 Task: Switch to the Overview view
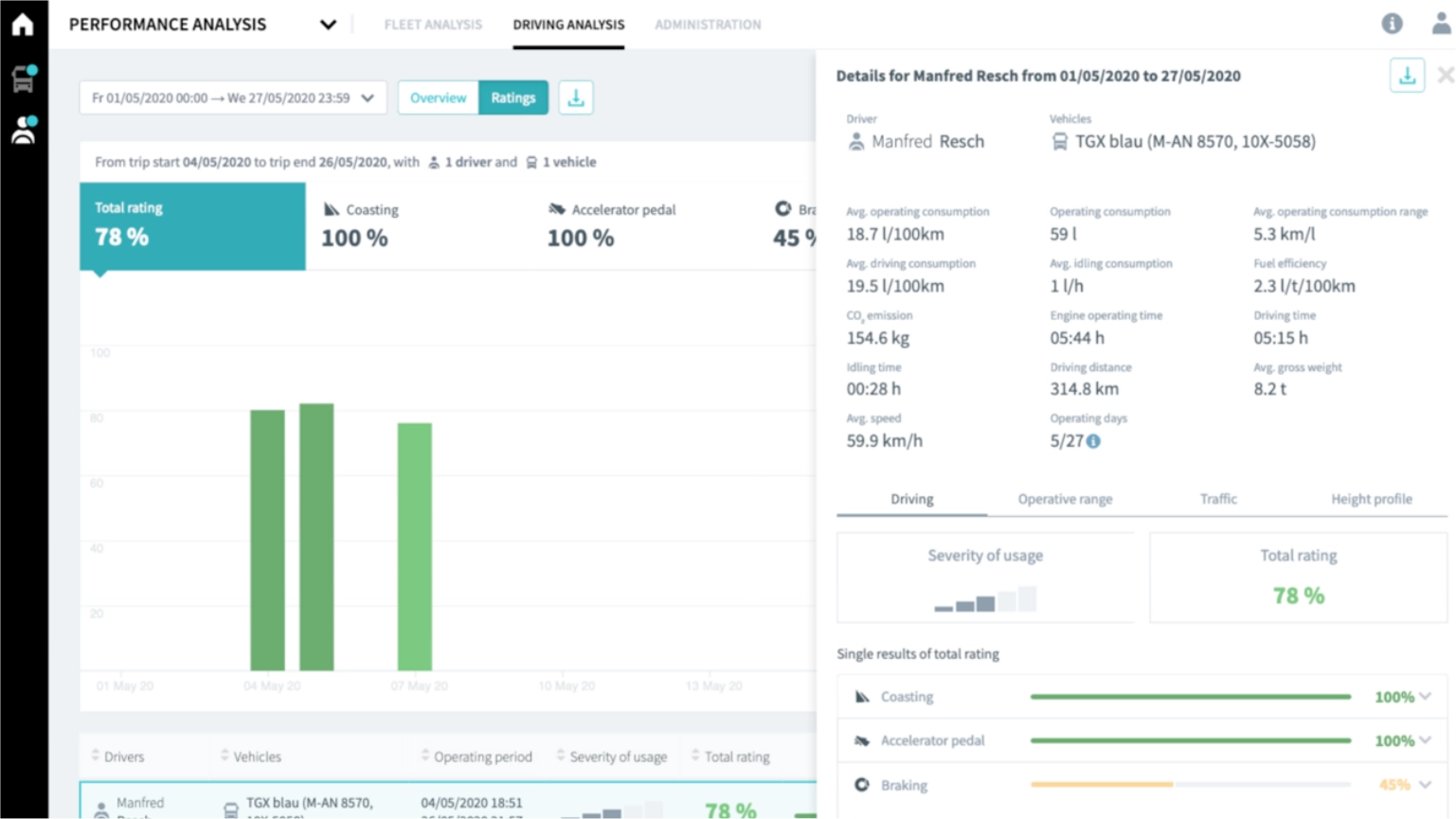coord(438,98)
